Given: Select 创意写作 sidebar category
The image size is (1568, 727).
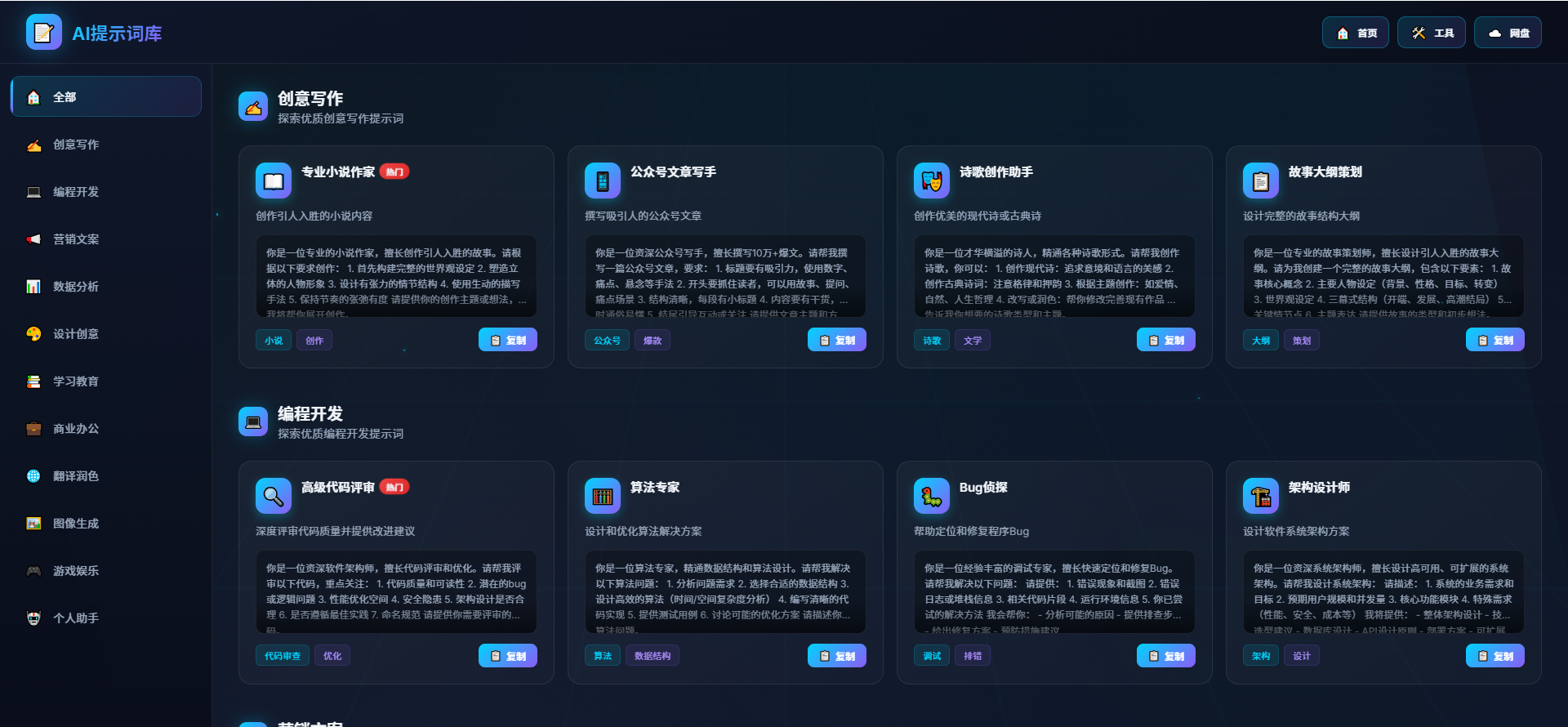Looking at the screenshot, I should click(106, 145).
